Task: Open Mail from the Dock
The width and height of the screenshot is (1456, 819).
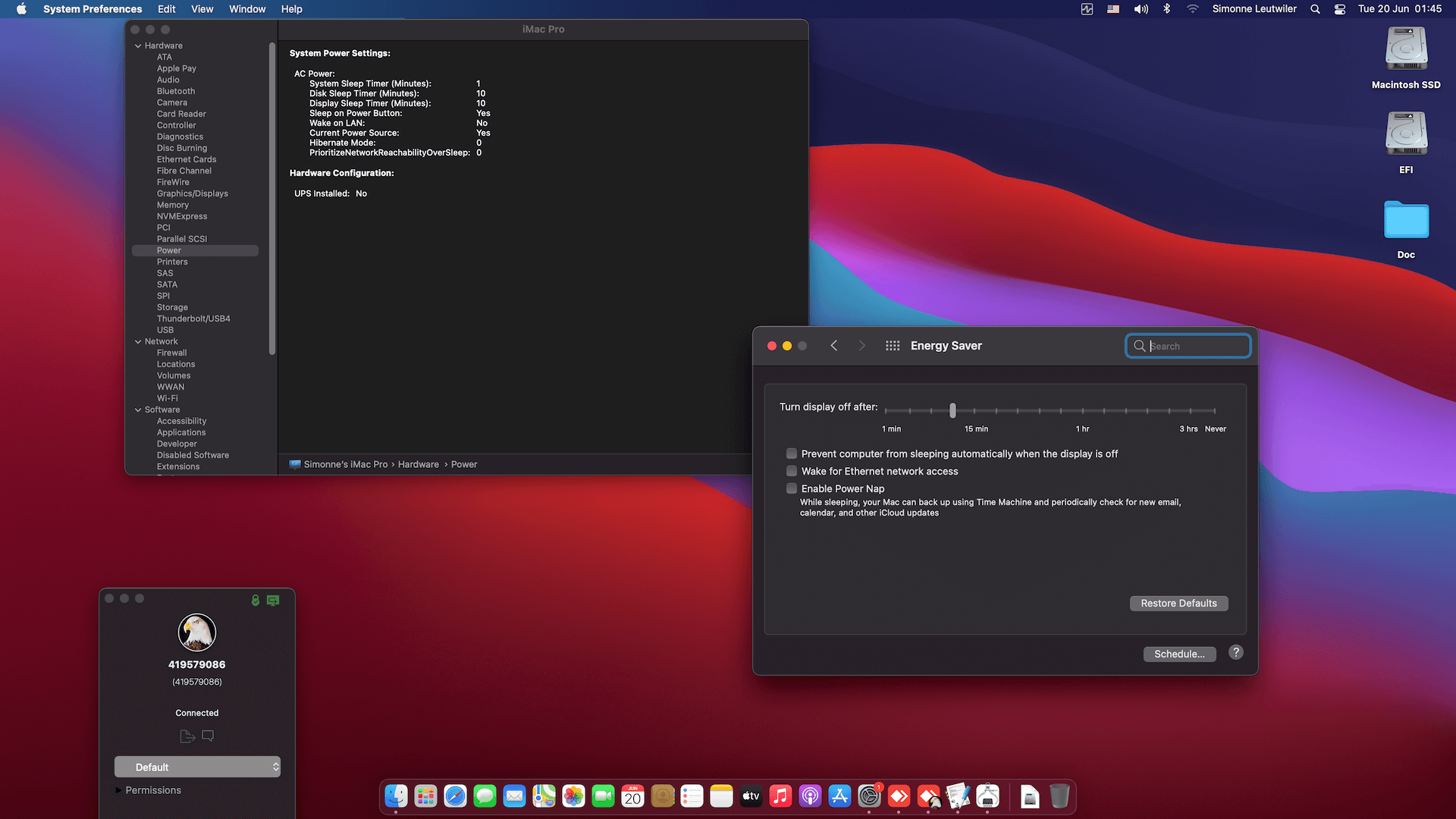Action: 514,796
